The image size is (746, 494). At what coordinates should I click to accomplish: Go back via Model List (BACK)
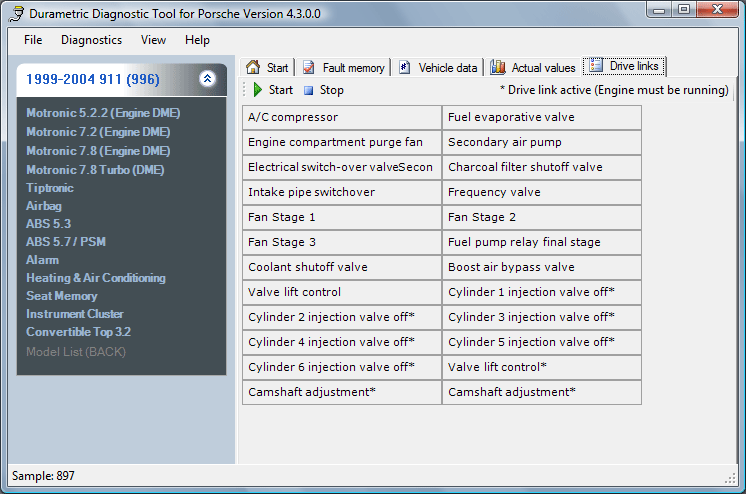pyautogui.click(x=76, y=352)
